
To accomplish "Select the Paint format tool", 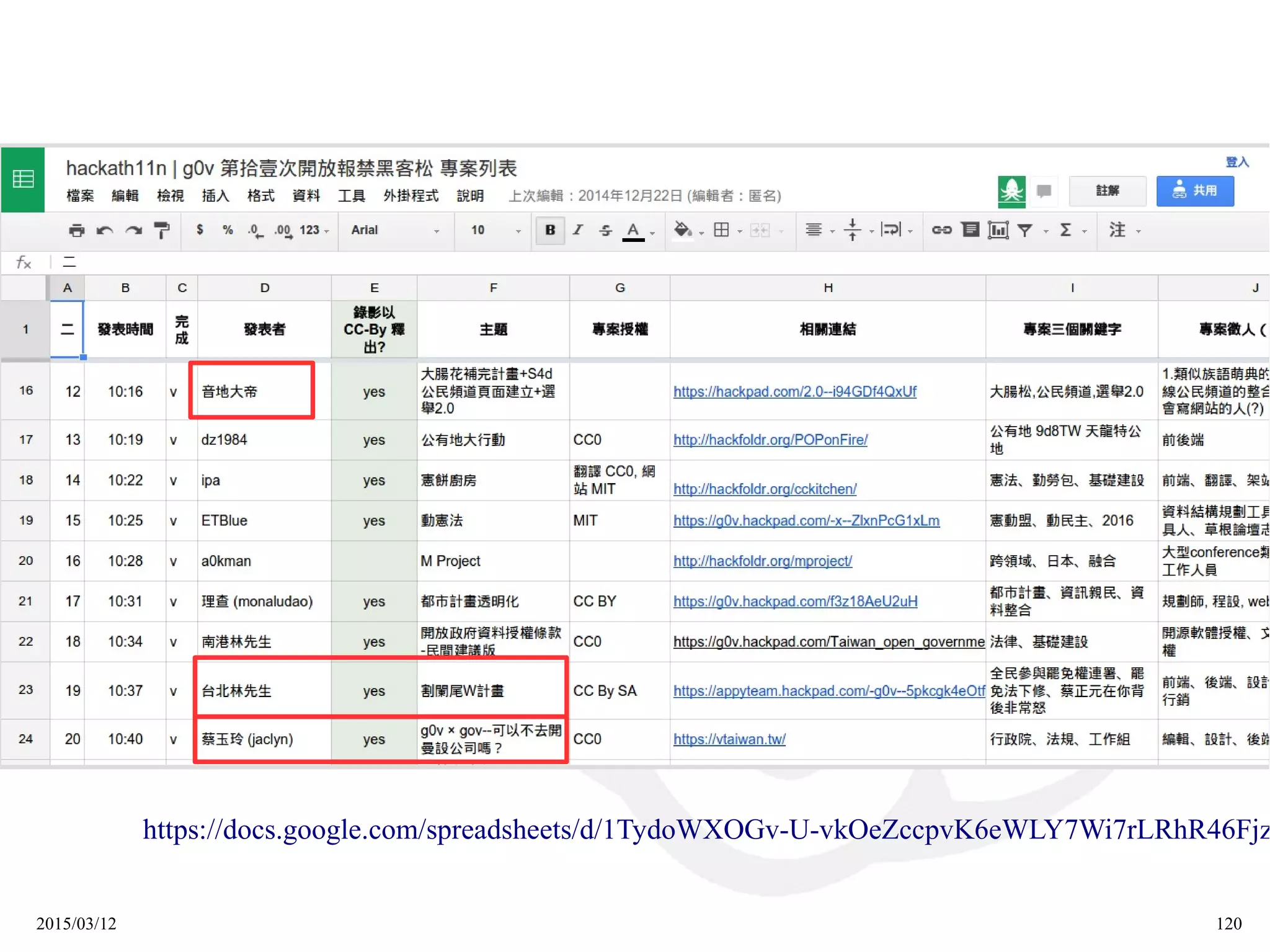I will click(x=161, y=231).
